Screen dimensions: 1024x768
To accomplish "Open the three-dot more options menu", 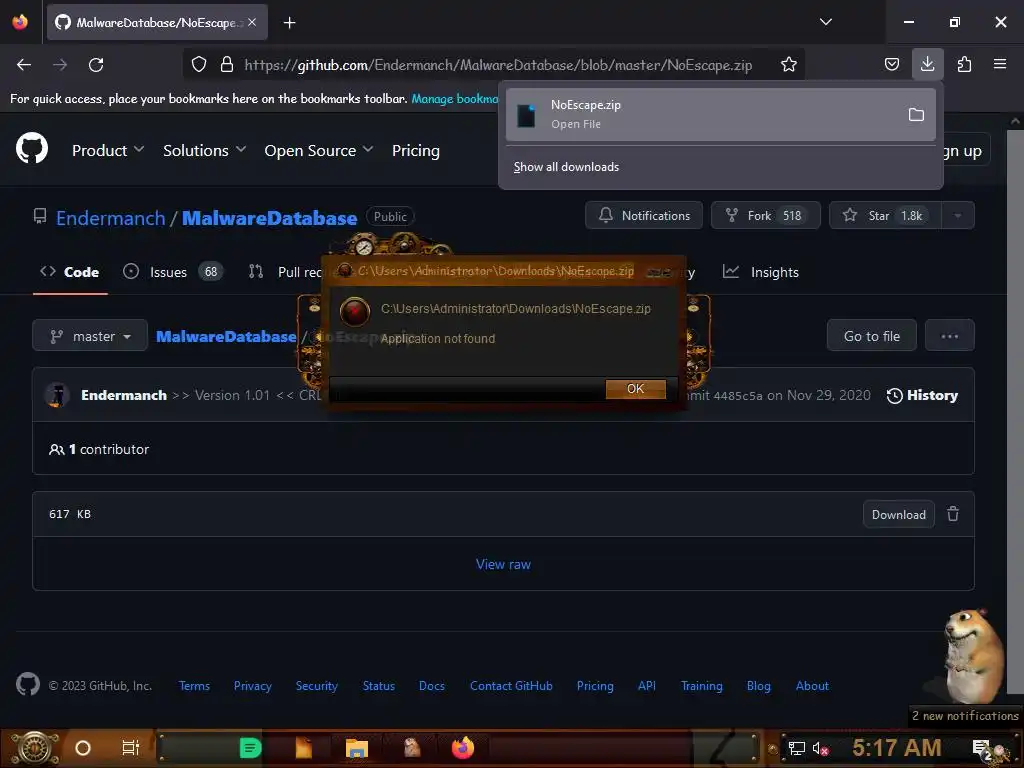I will pos(950,336).
